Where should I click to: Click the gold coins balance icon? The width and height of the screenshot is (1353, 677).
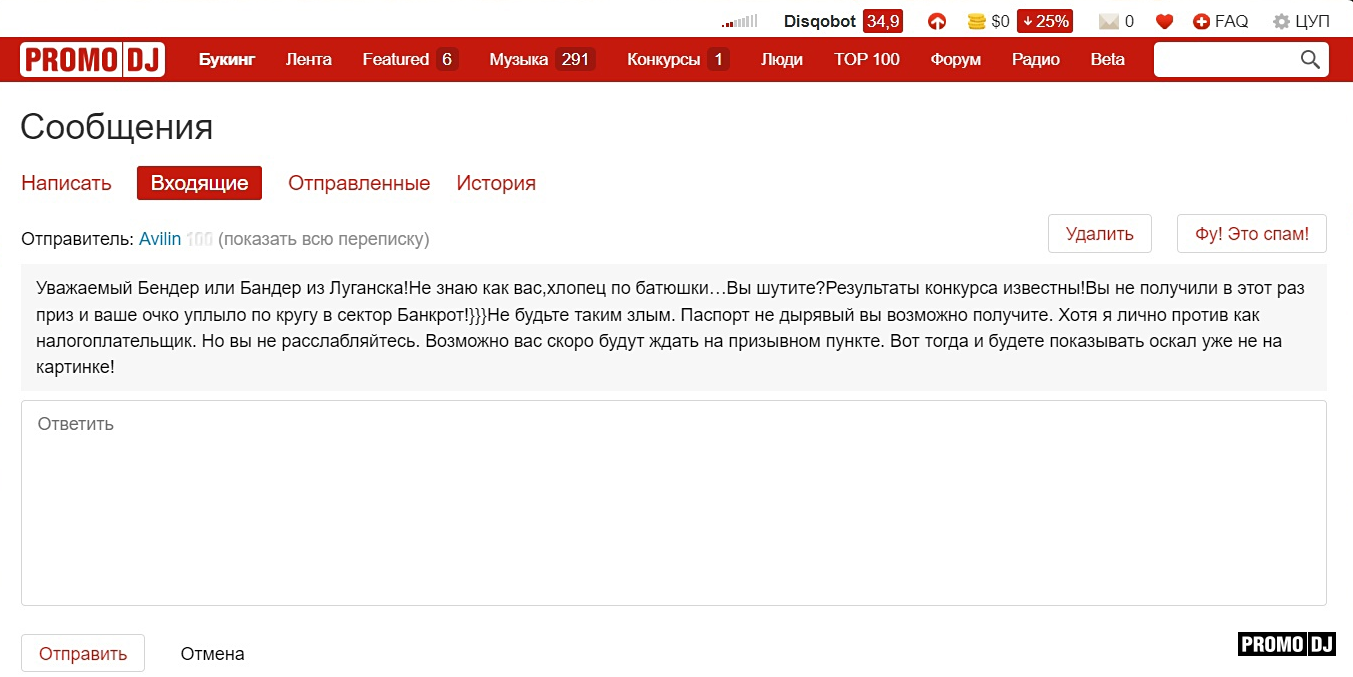coord(976,21)
